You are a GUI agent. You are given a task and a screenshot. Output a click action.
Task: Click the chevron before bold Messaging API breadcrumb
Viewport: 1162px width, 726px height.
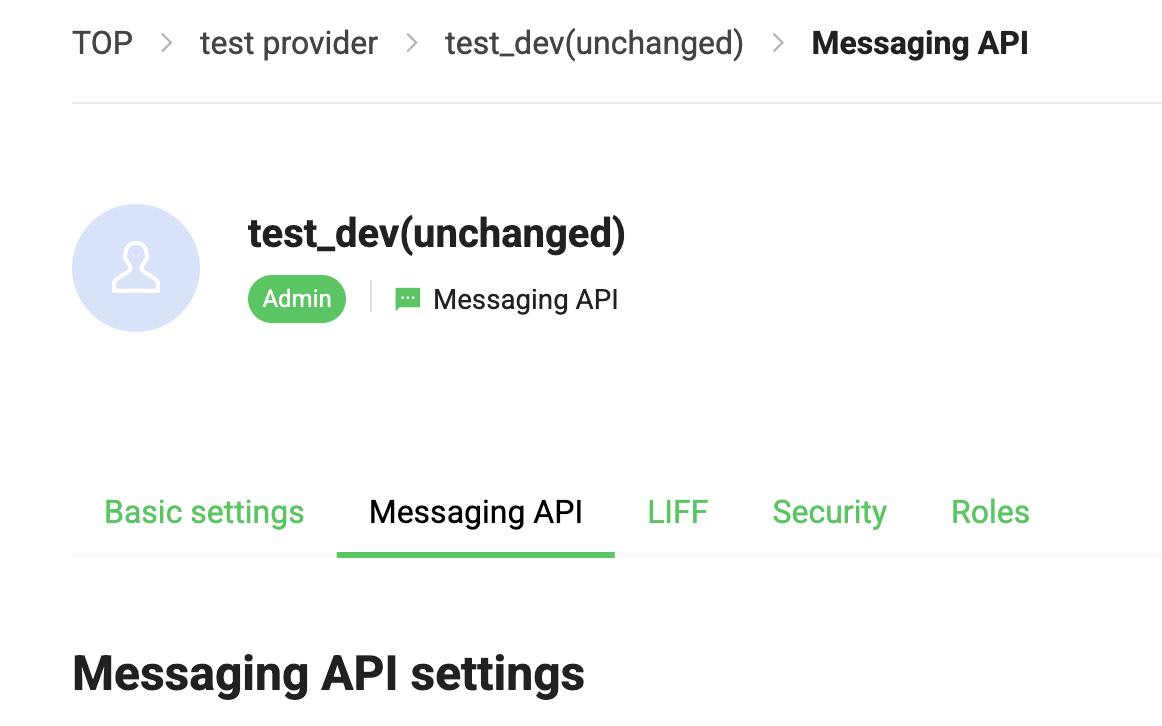(778, 44)
